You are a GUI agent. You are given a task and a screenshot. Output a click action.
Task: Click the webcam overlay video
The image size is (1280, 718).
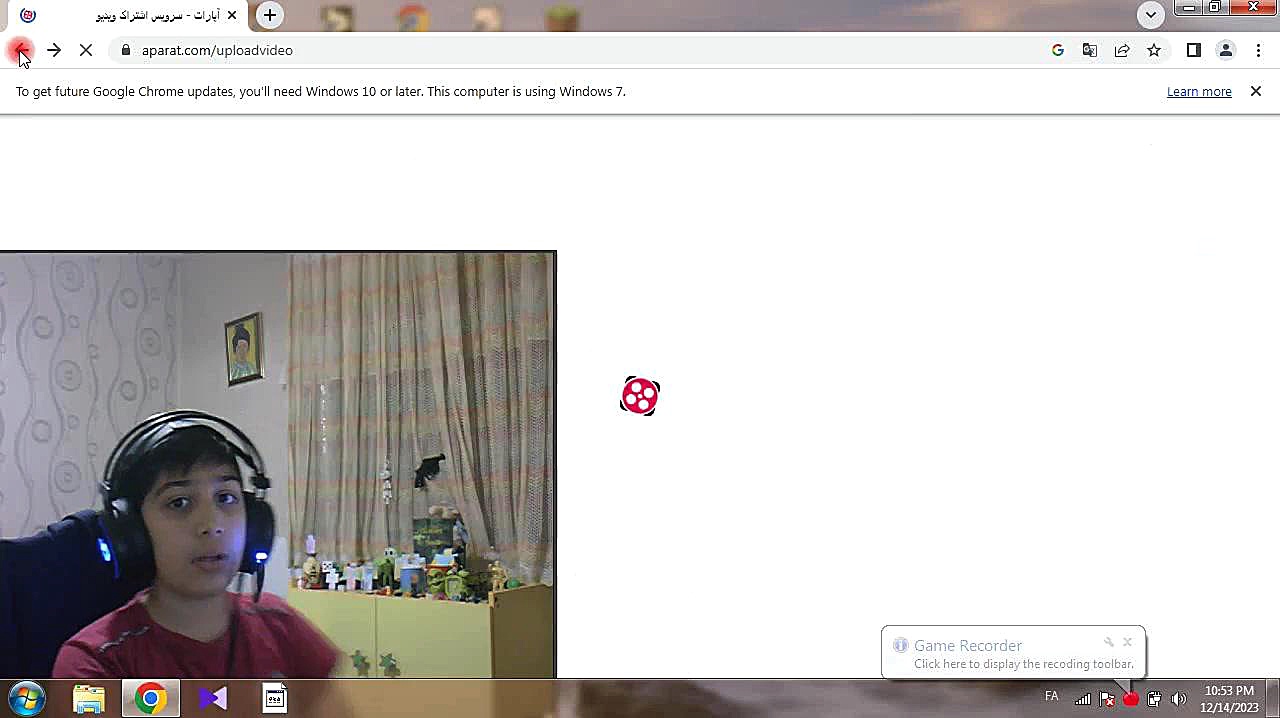(278, 465)
